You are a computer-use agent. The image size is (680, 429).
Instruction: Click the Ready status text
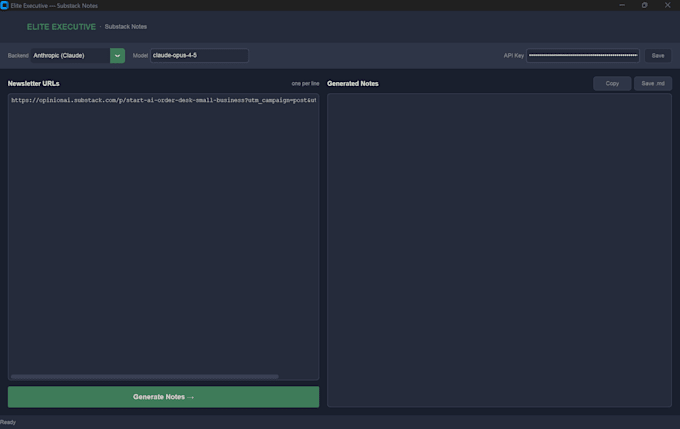pyautogui.click(x=8, y=422)
